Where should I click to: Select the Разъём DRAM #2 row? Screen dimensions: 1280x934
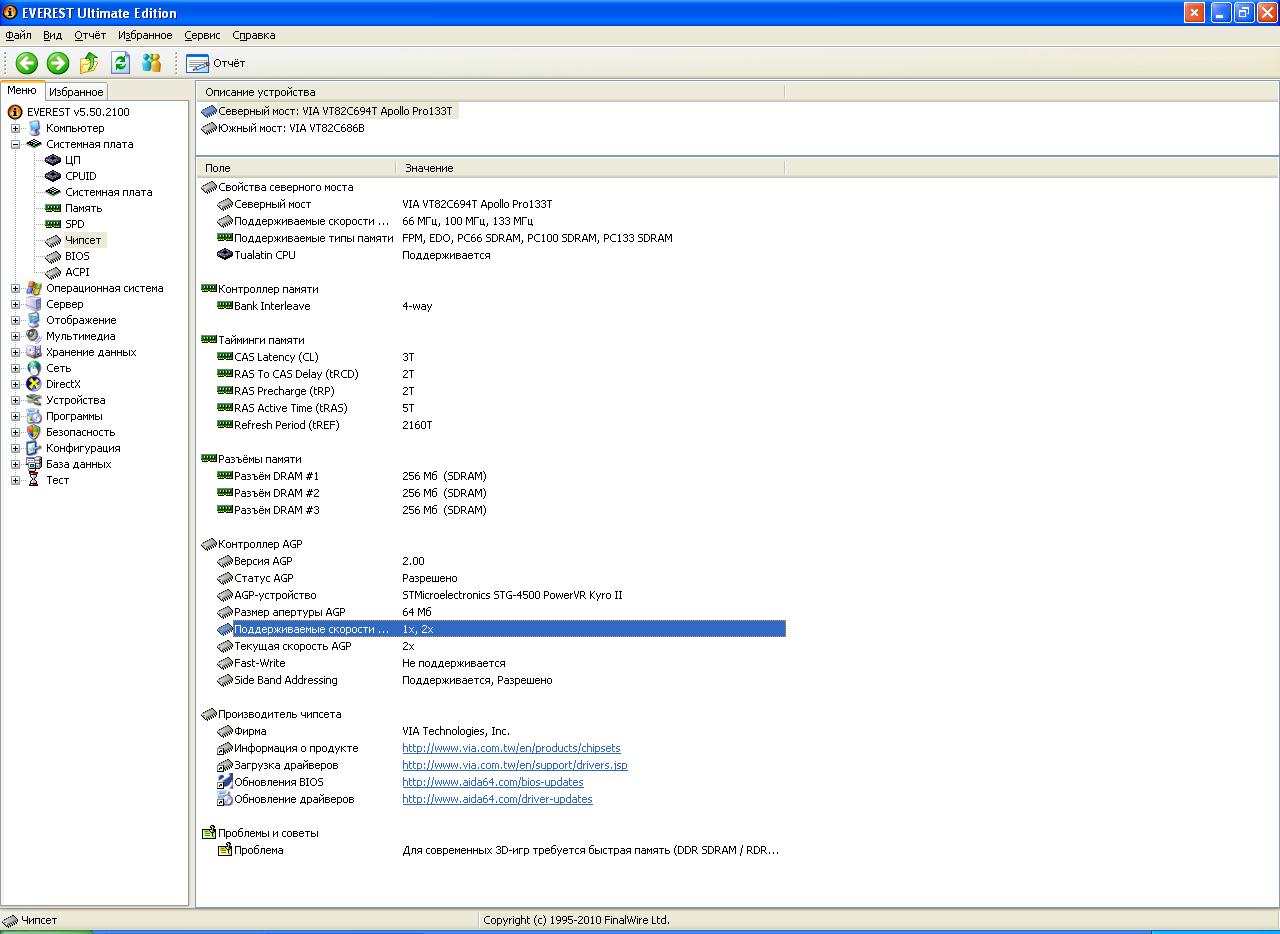(491, 493)
